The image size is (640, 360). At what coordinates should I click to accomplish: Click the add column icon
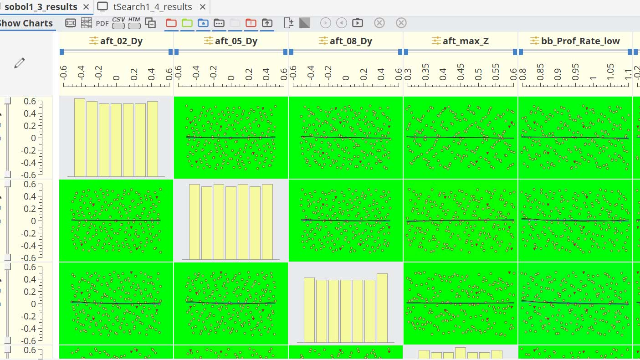click(x=289, y=23)
